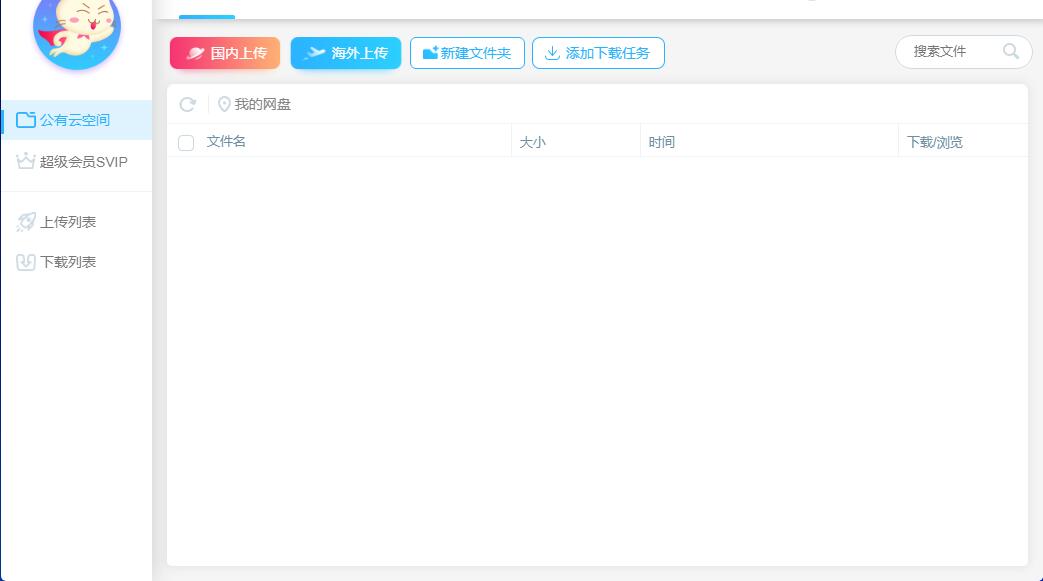Click the 下载/浏览 column header

pyautogui.click(x=935, y=142)
